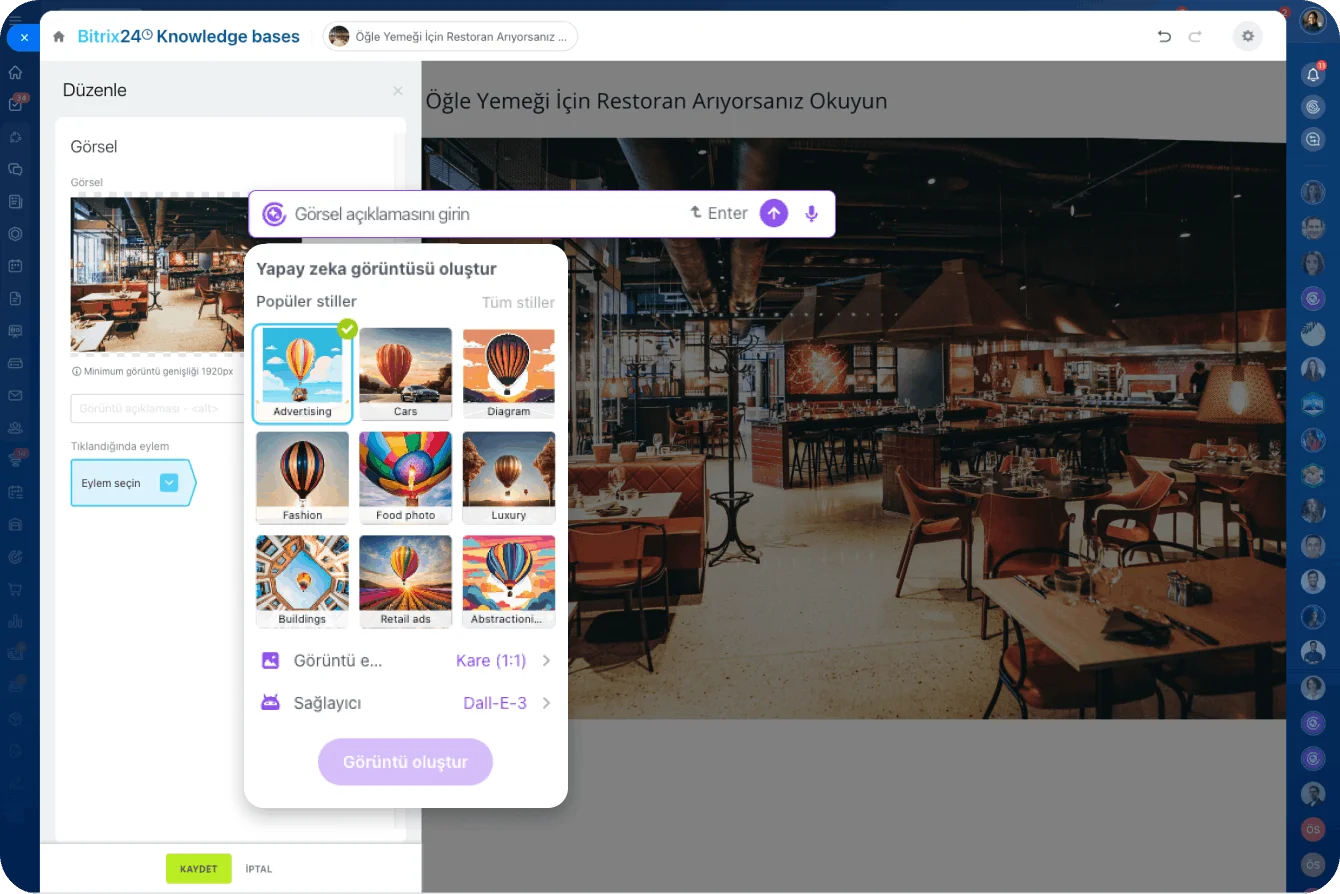The image size is (1340, 894).
Task: Open notifications bell in right sidebar
Action: tap(1313, 74)
